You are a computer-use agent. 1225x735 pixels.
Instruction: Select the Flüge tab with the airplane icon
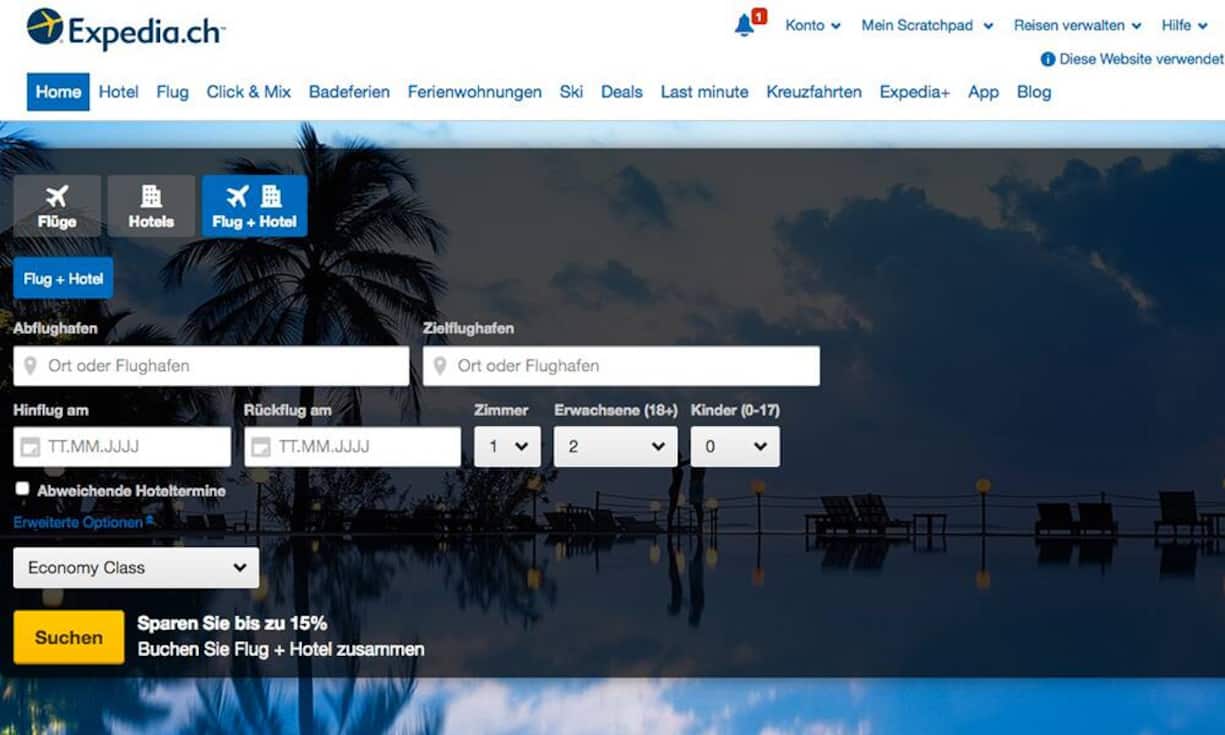[56, 205]
